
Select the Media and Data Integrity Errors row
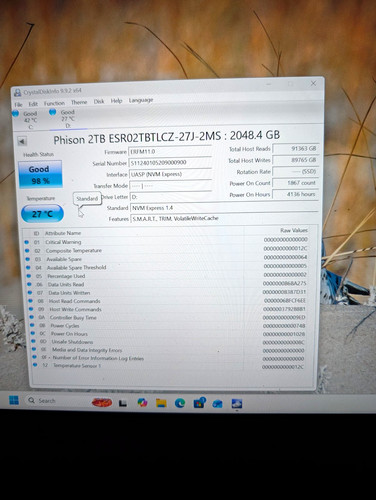(x=167, y=350)
